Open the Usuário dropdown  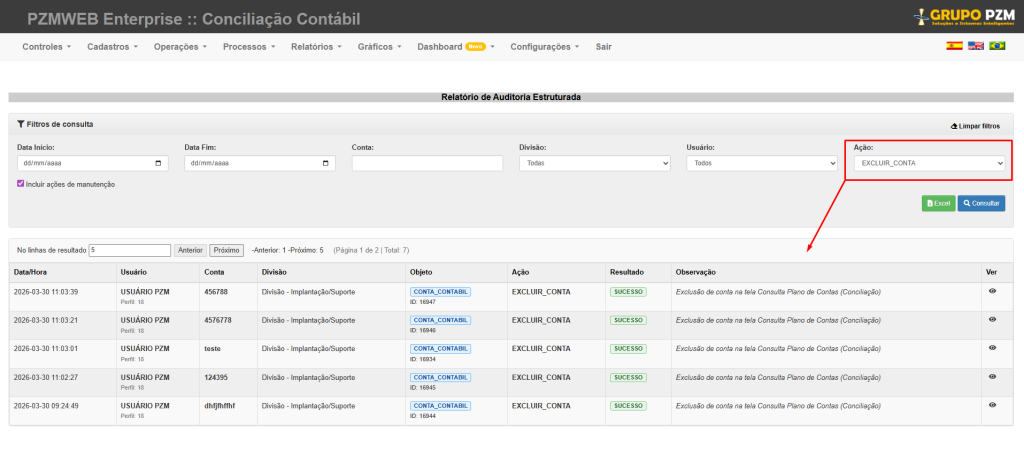click(761, 163)
